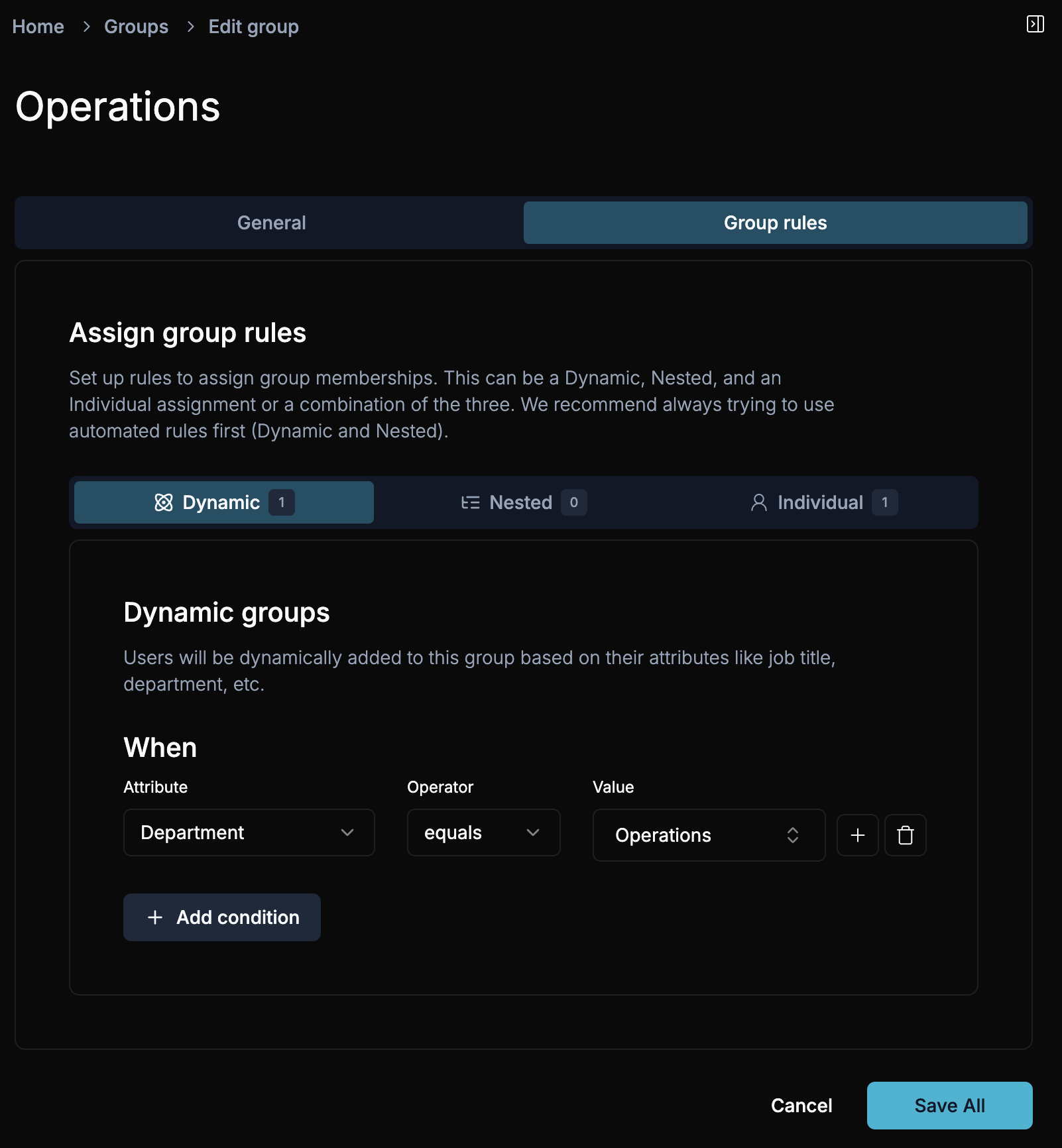This screenshot has height=1148, width=1062.
Task: Switch to the Nested assignment mode
Action: (x=522, y=502)
